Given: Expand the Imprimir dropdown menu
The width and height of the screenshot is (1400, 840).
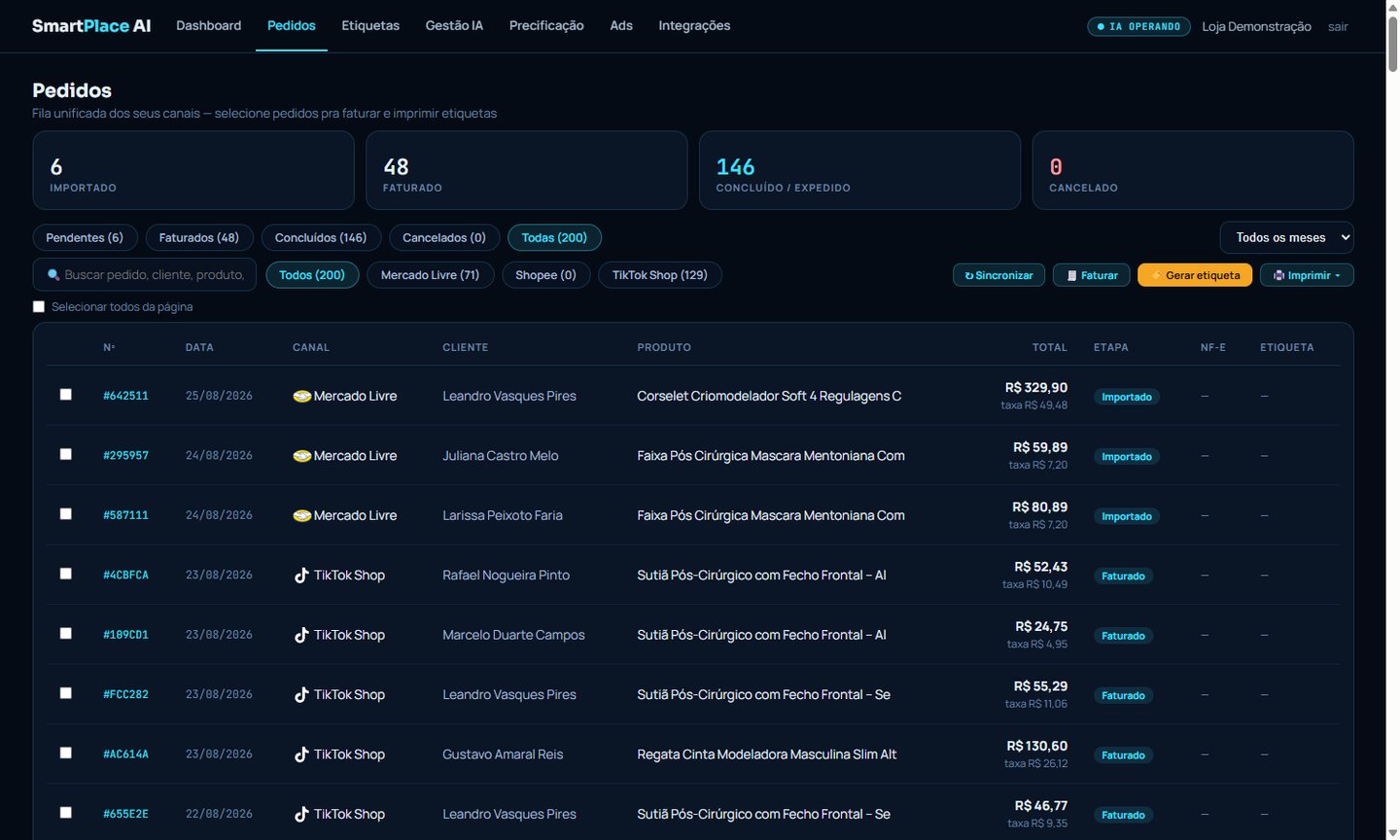Looking at the screenshot, I should pos(1307,275).
